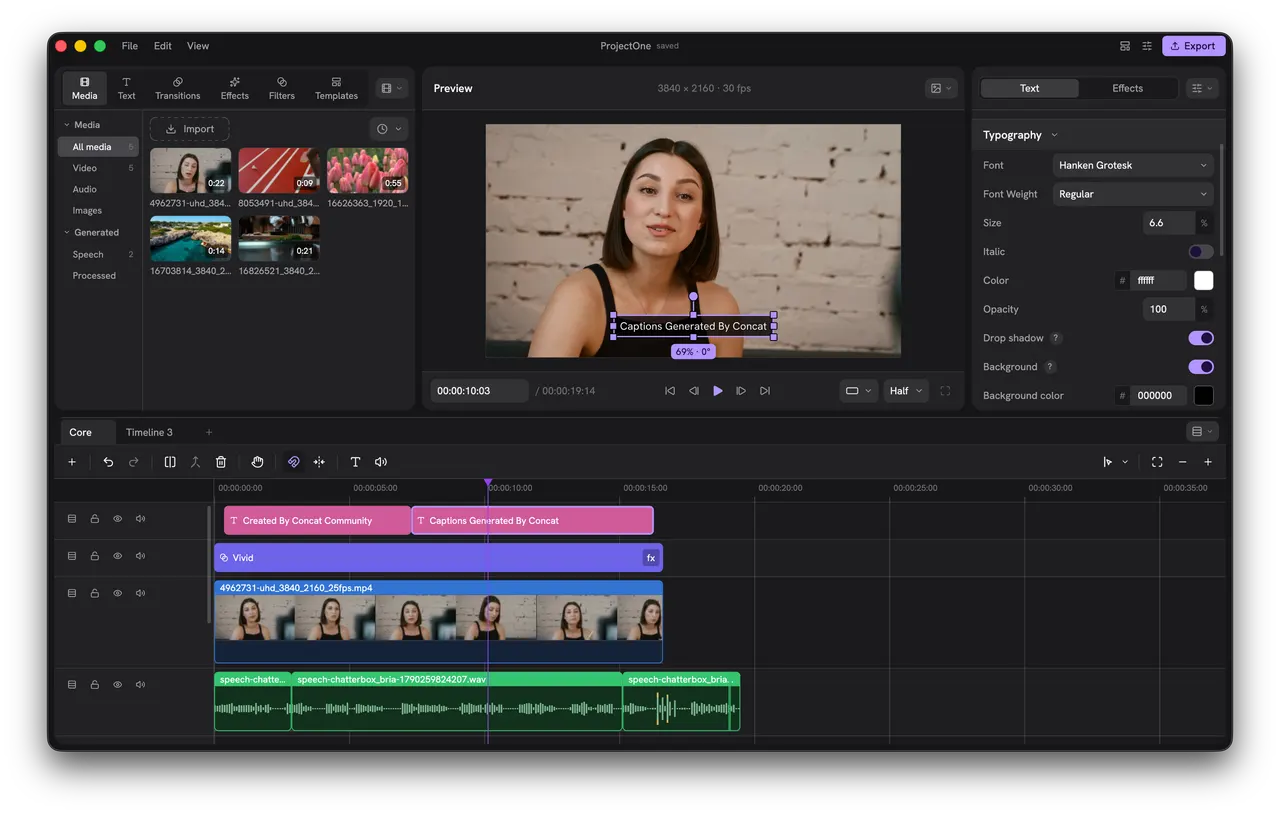Image resolution: width=1280 pixels, height=814 pixels.
Task: Change preview quality from Half
Action: (906, 391)
